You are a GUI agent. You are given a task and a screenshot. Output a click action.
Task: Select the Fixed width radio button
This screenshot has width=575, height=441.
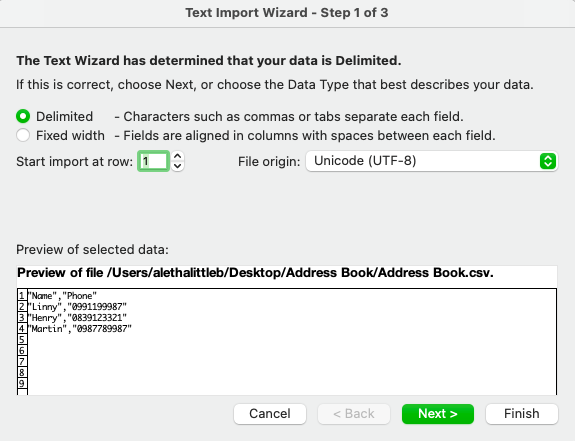[23, 135]
